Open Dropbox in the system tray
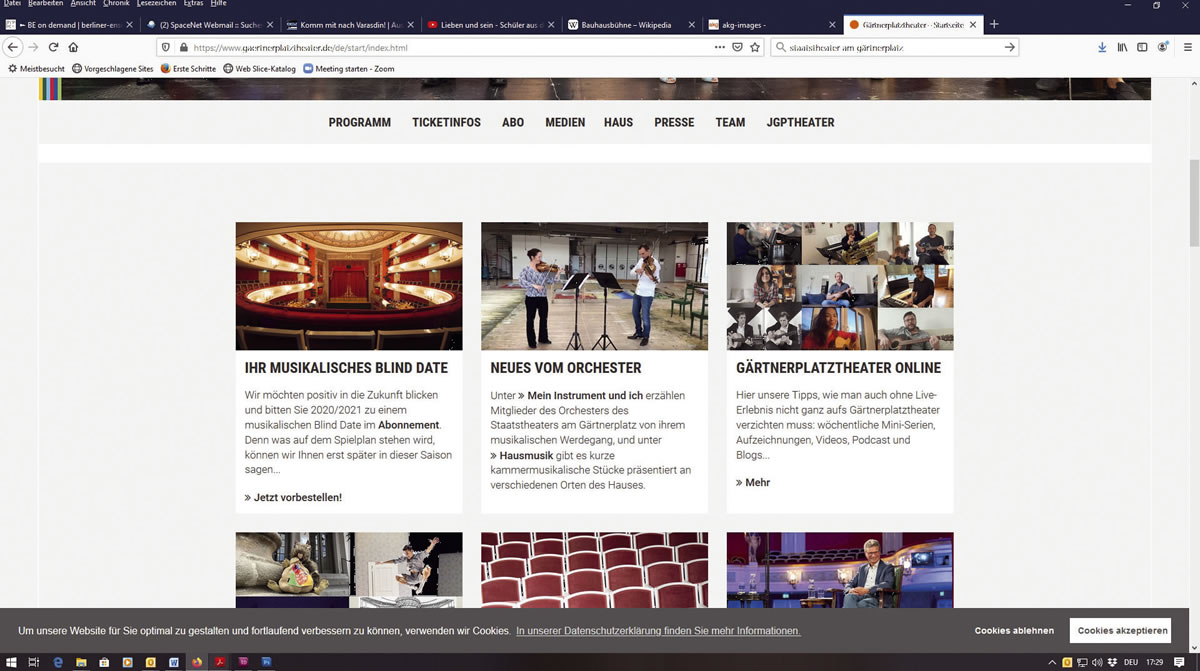This screenshot has height=671, width=1200. pos(1113,662)
